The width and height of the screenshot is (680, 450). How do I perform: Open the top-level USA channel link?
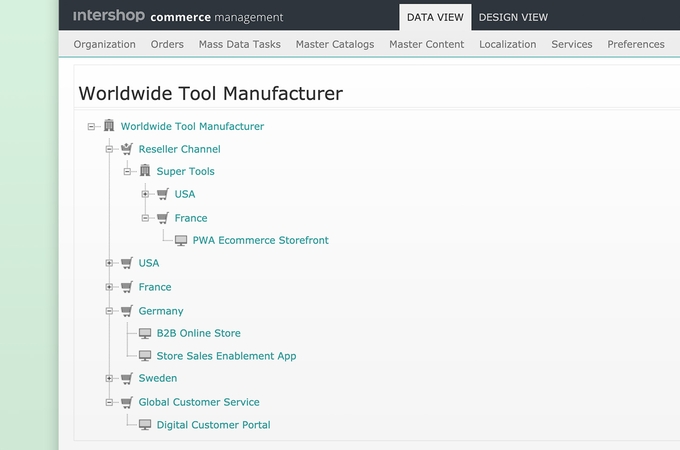(x=149, y=263)
